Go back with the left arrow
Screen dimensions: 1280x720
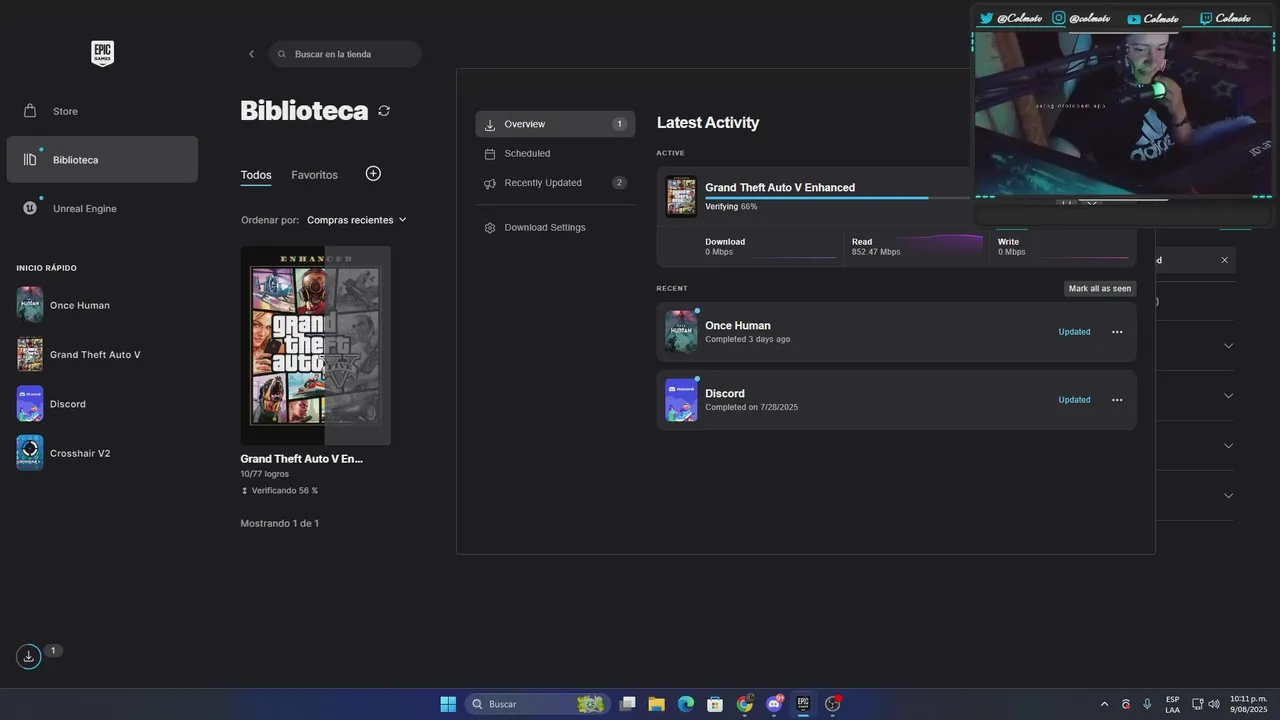pos(251,54)
